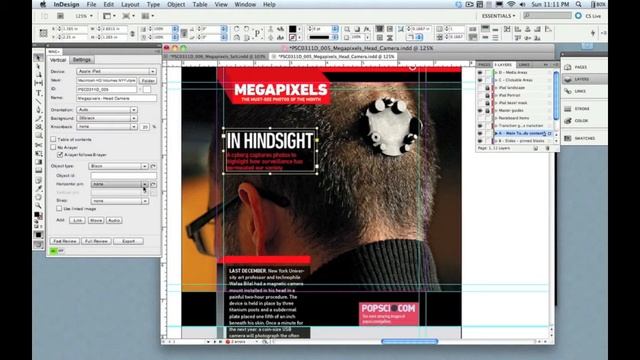
Task: Open the Knockback dropdown
Action: (107, 127)
